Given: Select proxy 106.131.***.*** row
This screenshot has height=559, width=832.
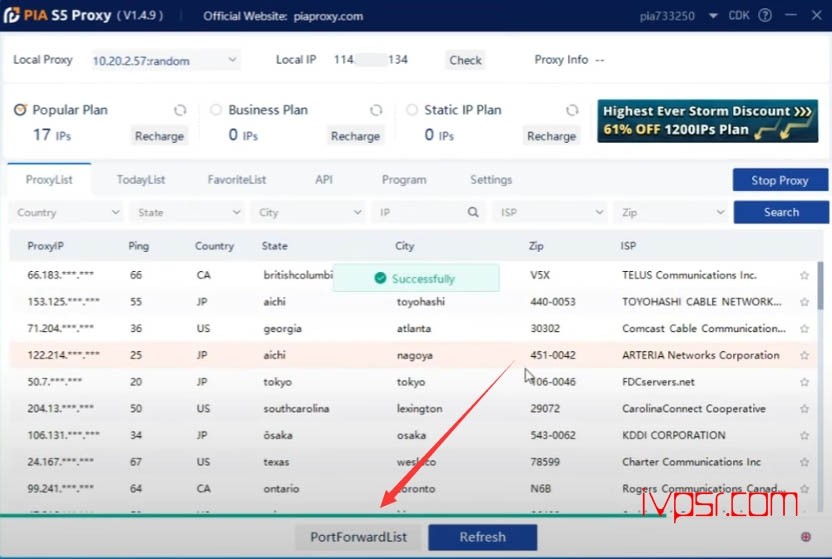Looking at the screenshot, I should click(413, 435).
